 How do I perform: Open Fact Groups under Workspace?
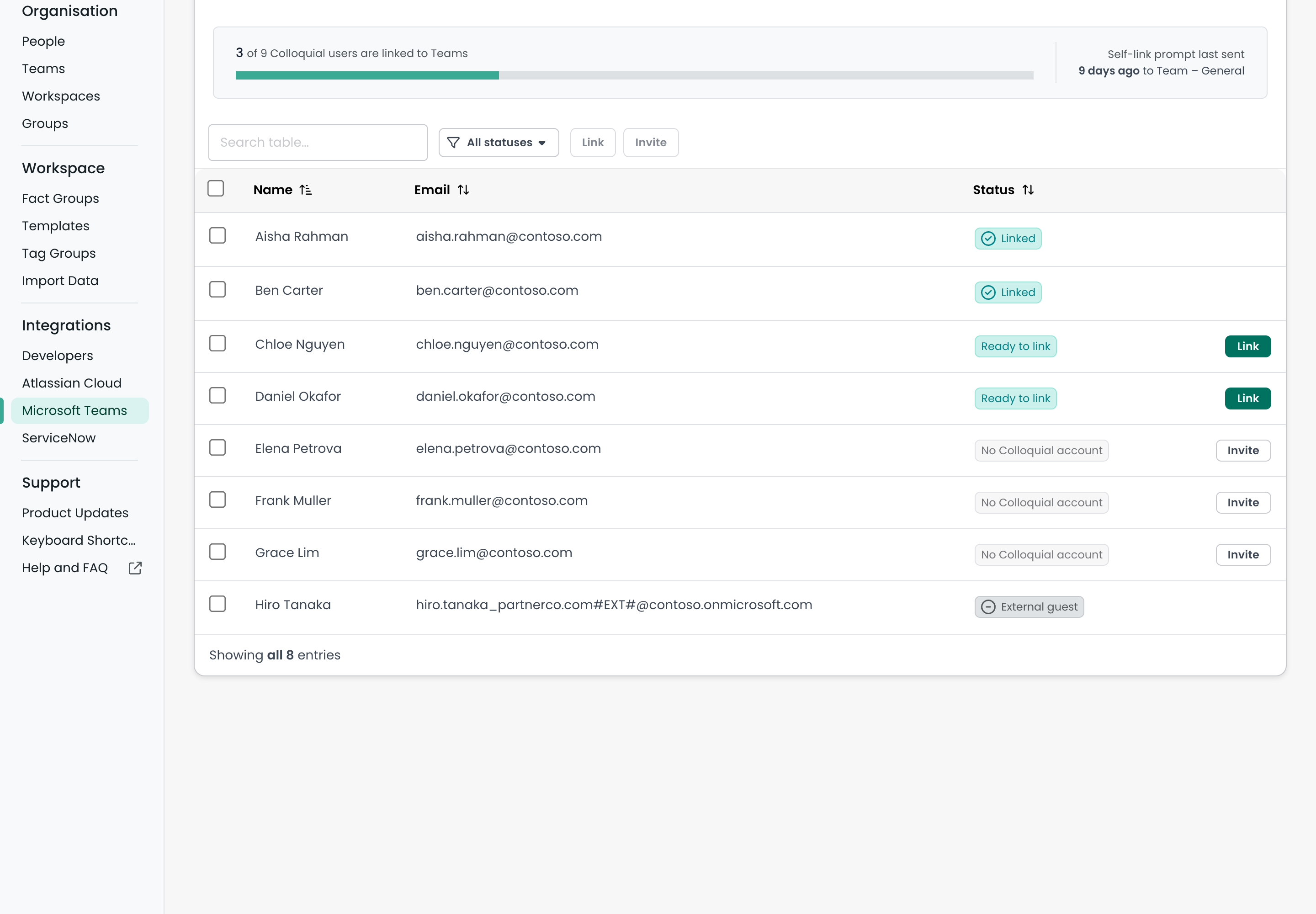pos(60,199)
